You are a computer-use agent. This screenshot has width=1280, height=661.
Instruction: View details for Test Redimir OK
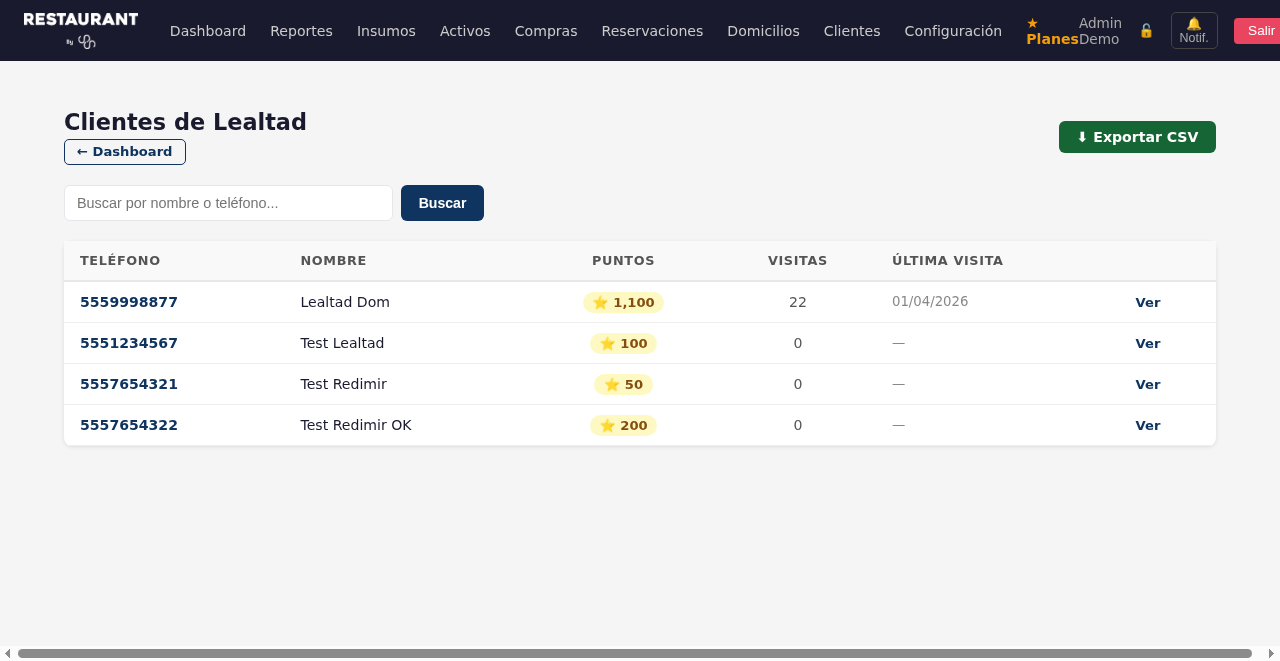tap(1147, 425)
